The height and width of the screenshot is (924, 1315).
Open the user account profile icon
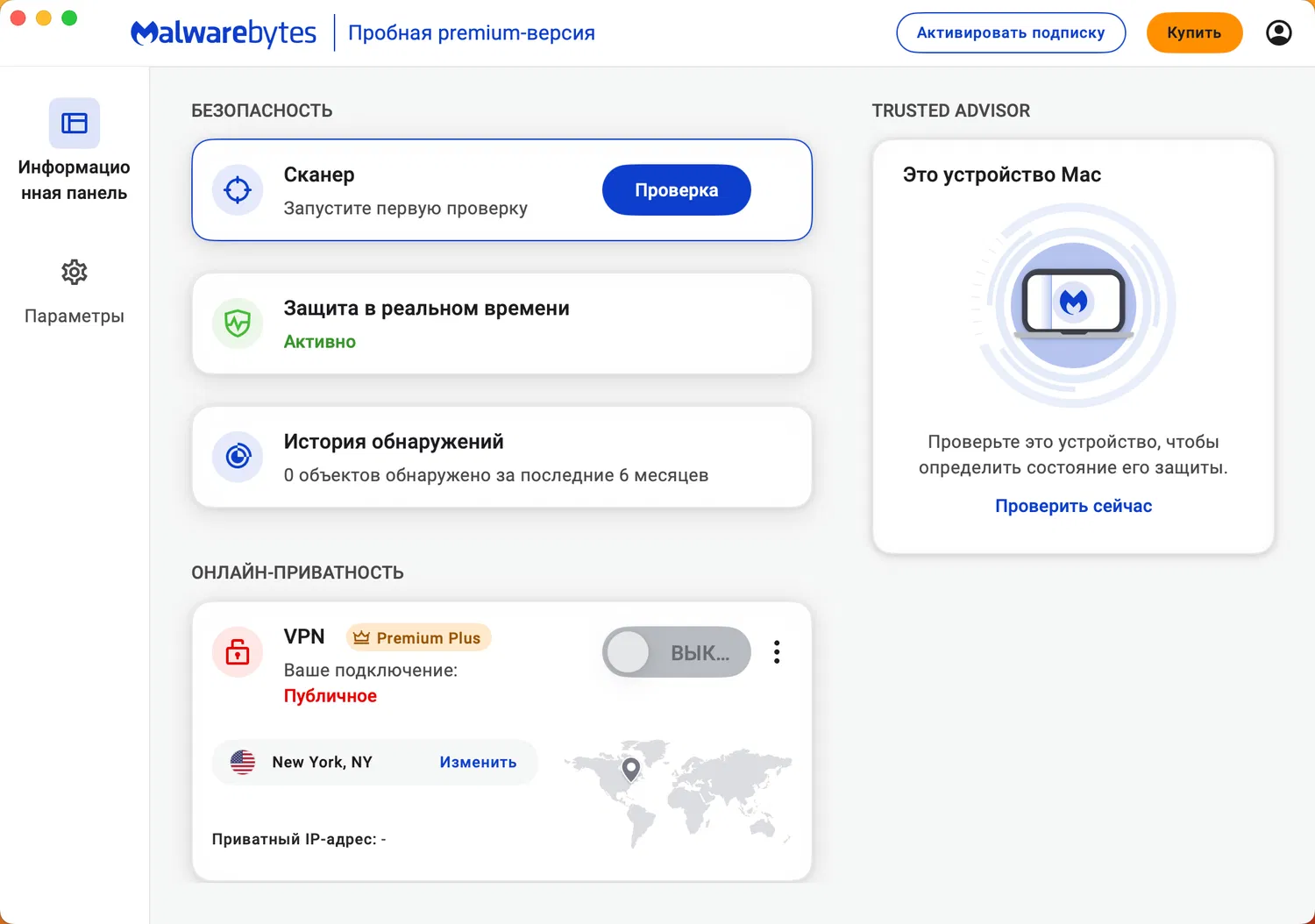(x=1279, y=33)
